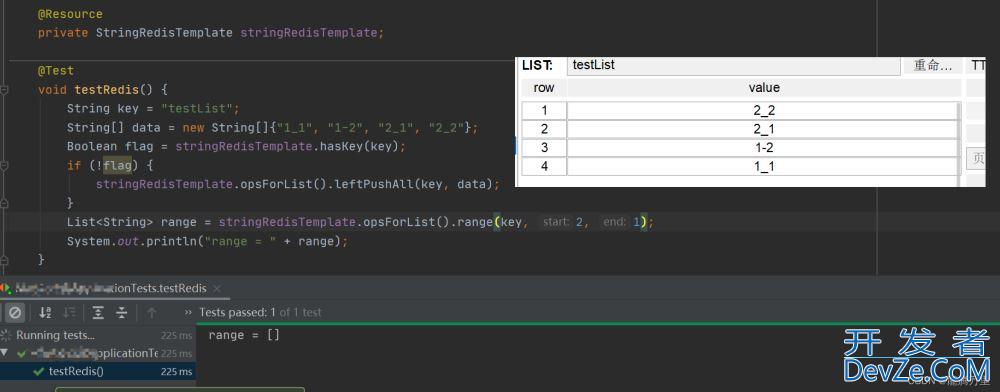Click the fold marker beside the if statement
Screen dimensions: 1000x392
point(4,166)
